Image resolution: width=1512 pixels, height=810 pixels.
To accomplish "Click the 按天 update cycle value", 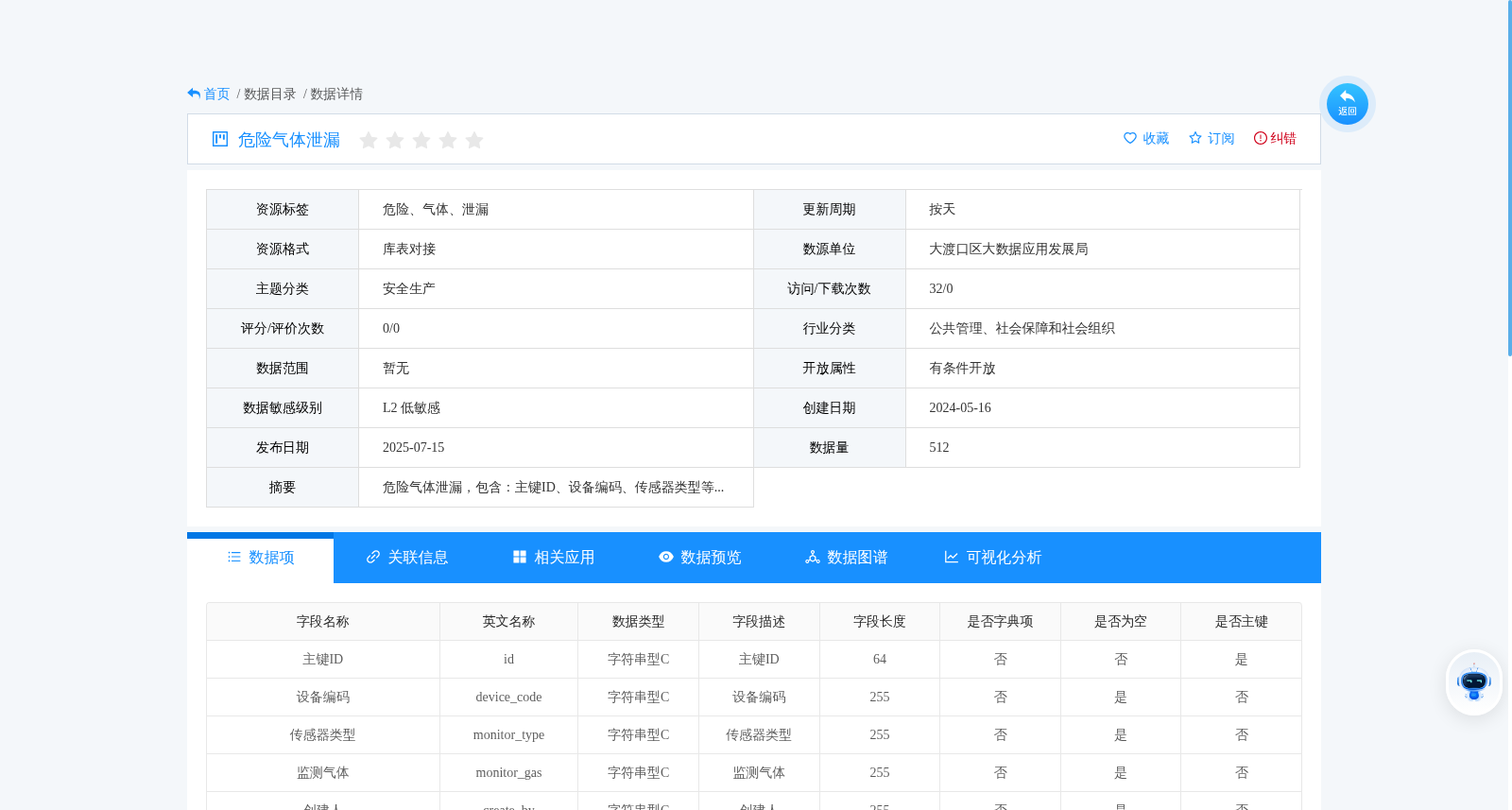I will pyautogui.click(x=942, y=210).
